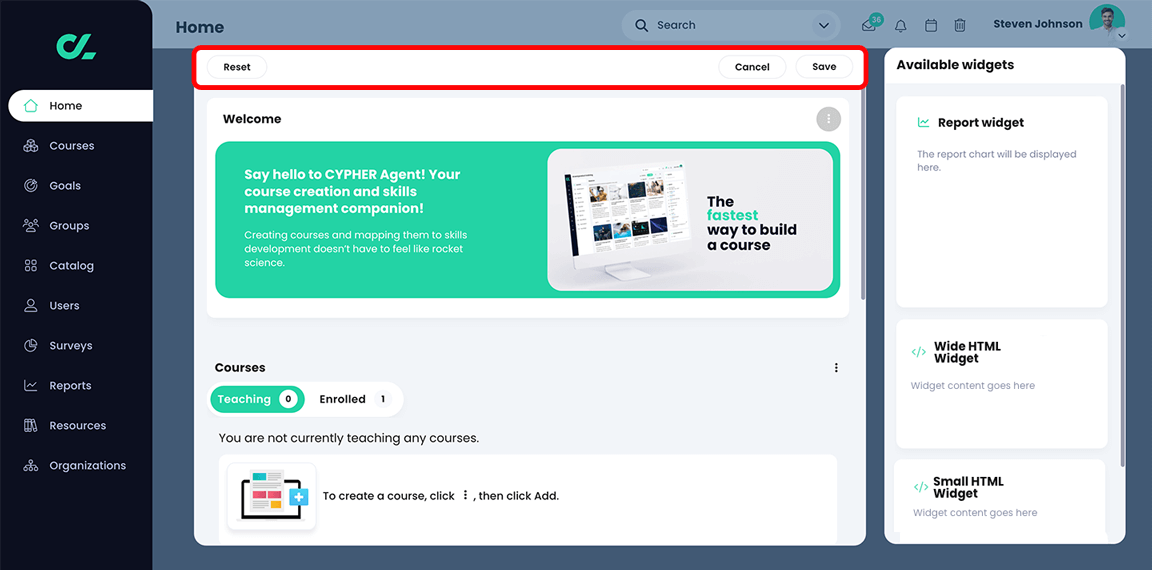Open the Welcome widget three-dot menu
Viewport: 1152px width, 570px height.
pos(829,119)
